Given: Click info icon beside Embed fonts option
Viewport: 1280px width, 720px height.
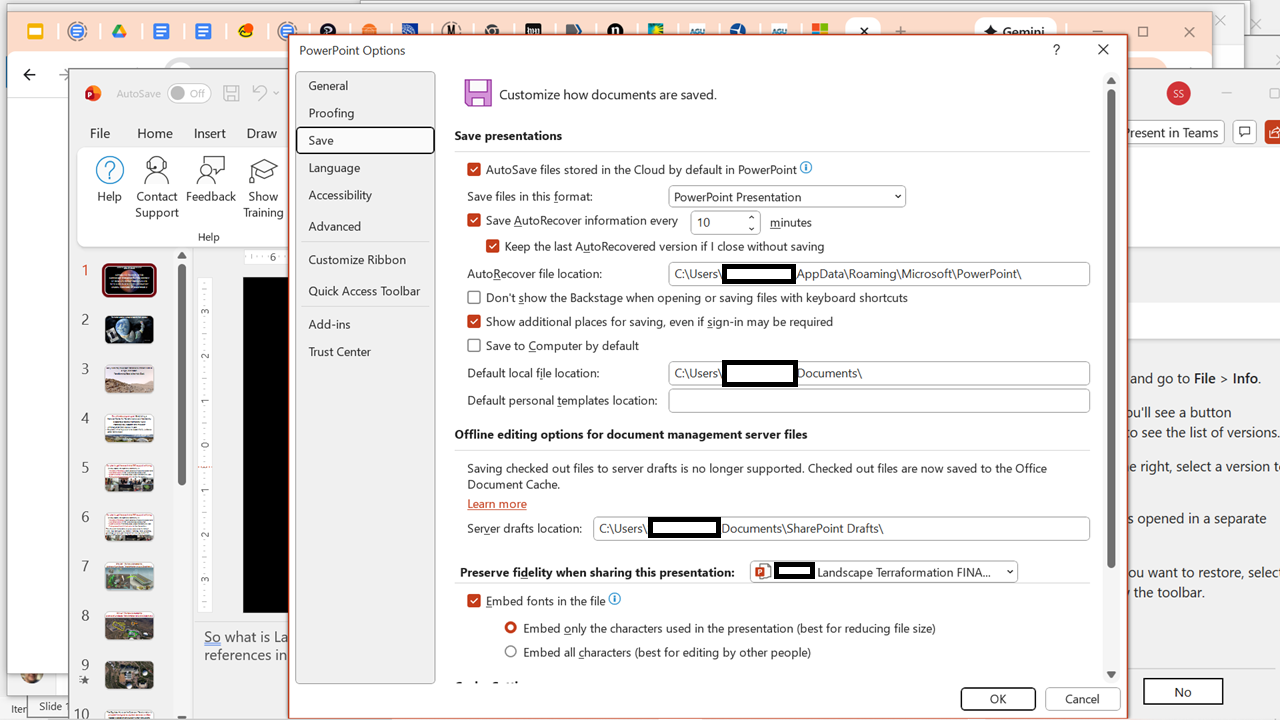Looking at the screenshot, I should [x=615, y=600].
